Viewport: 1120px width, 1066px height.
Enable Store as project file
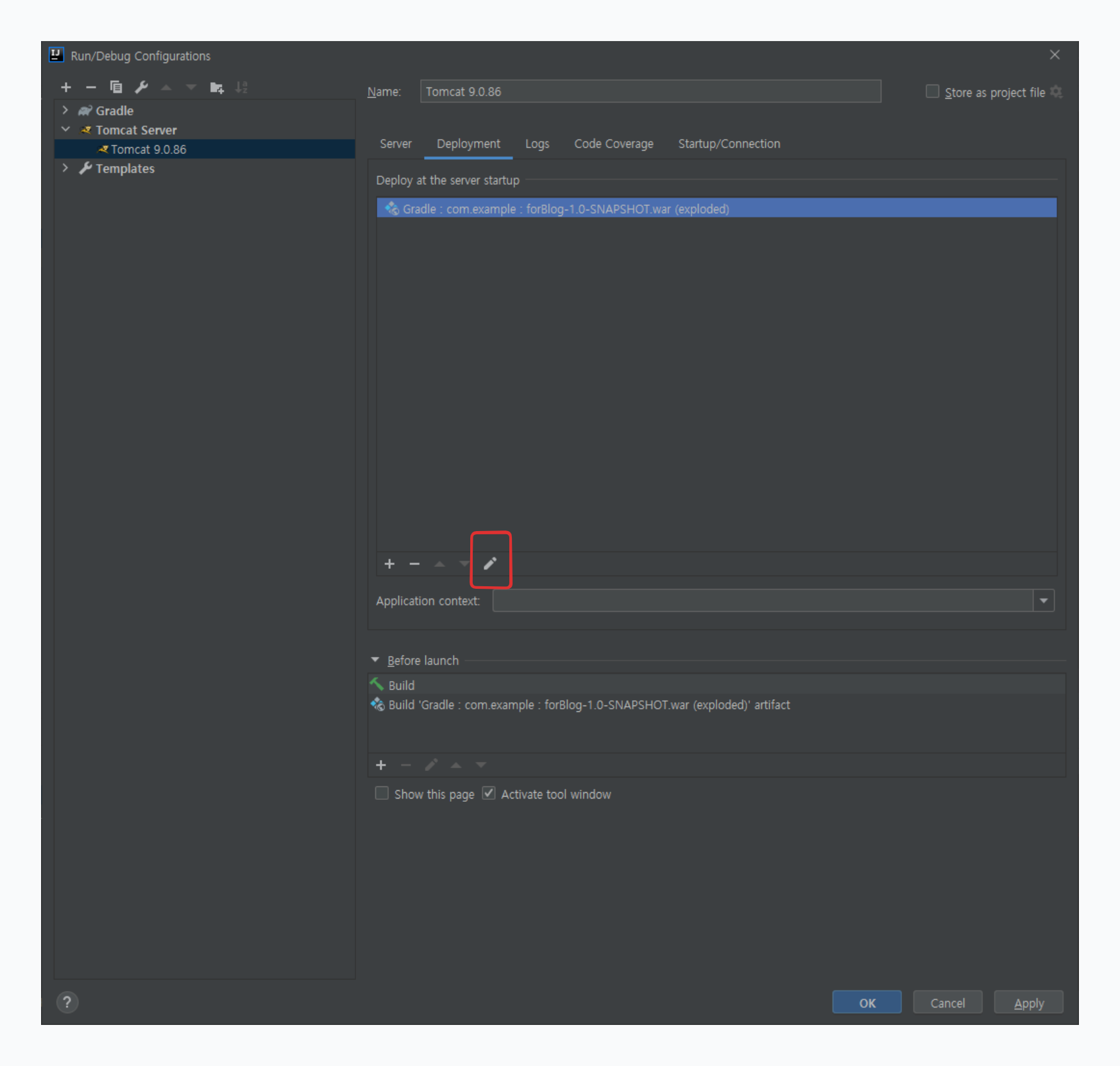tap(932, 92)
